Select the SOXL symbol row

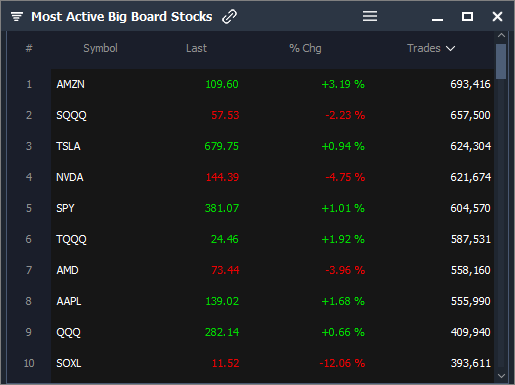coord(272,363)
